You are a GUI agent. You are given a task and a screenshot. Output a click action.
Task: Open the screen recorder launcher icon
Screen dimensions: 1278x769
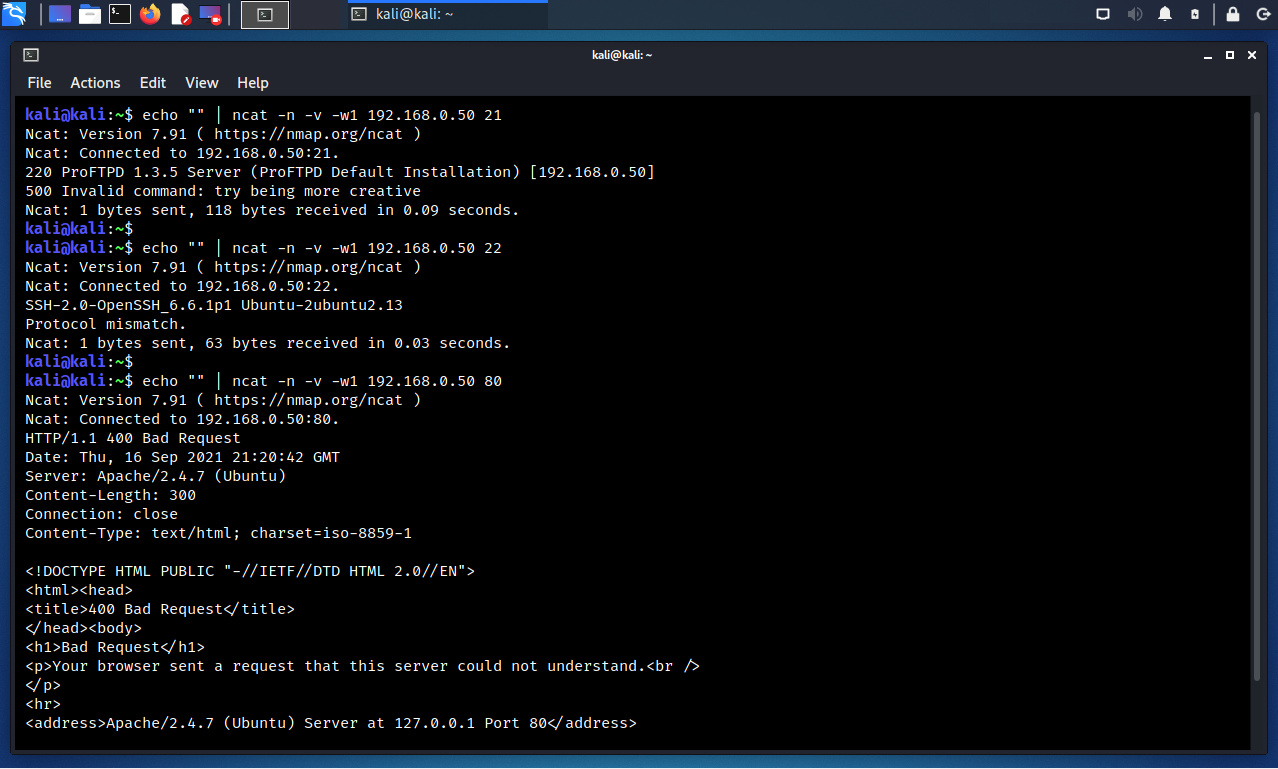[x=210, y=14]
